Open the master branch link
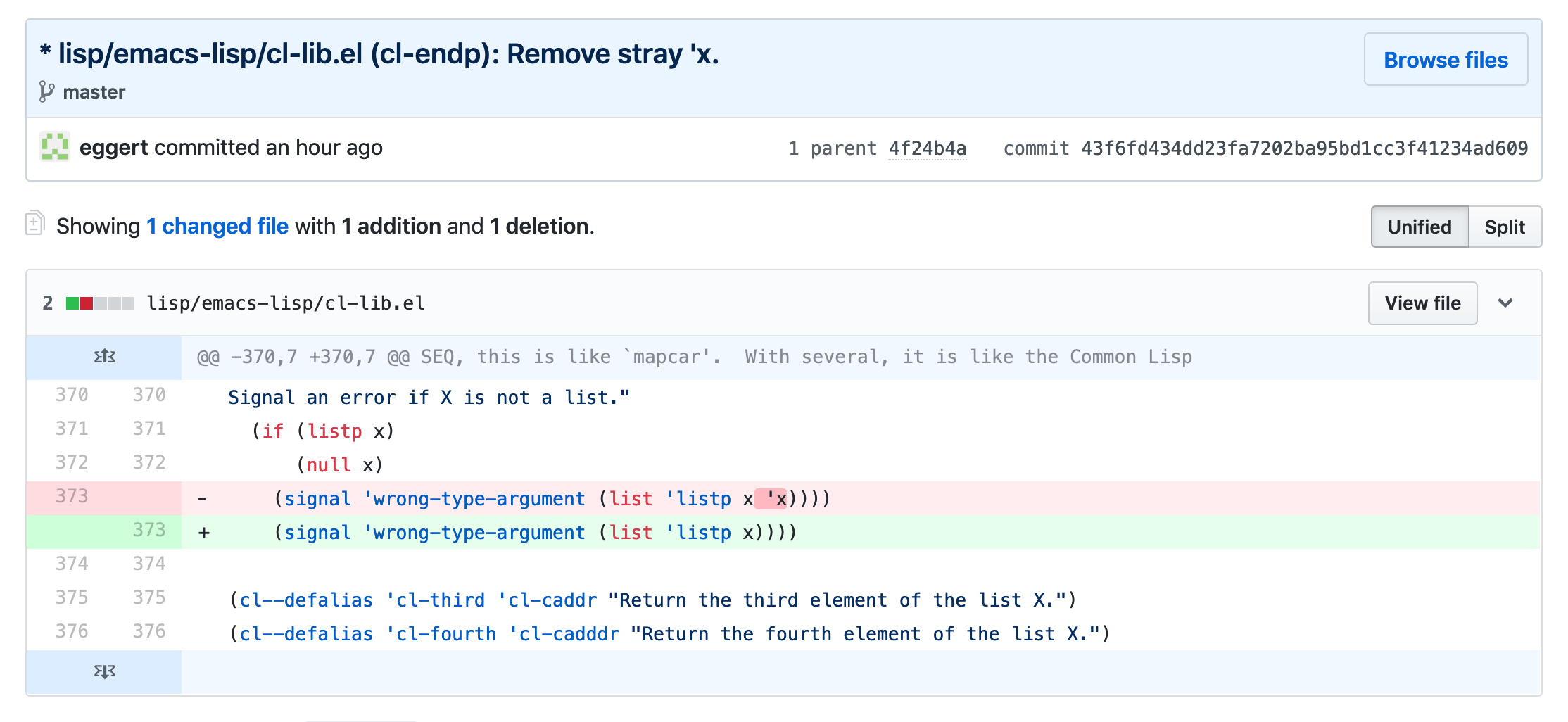 click(x=94, y=92)
